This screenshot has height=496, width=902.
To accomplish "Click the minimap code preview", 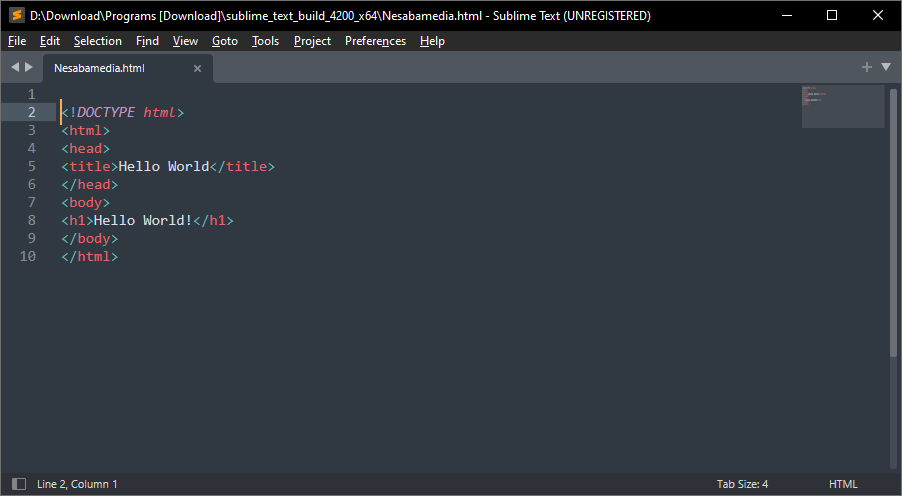I will coord(842,106).
